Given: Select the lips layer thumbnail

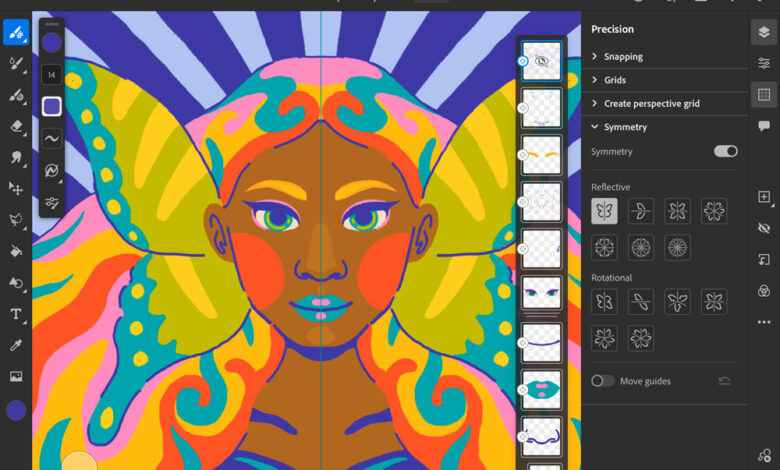Looking at the screenshot, I should (541, 389).
